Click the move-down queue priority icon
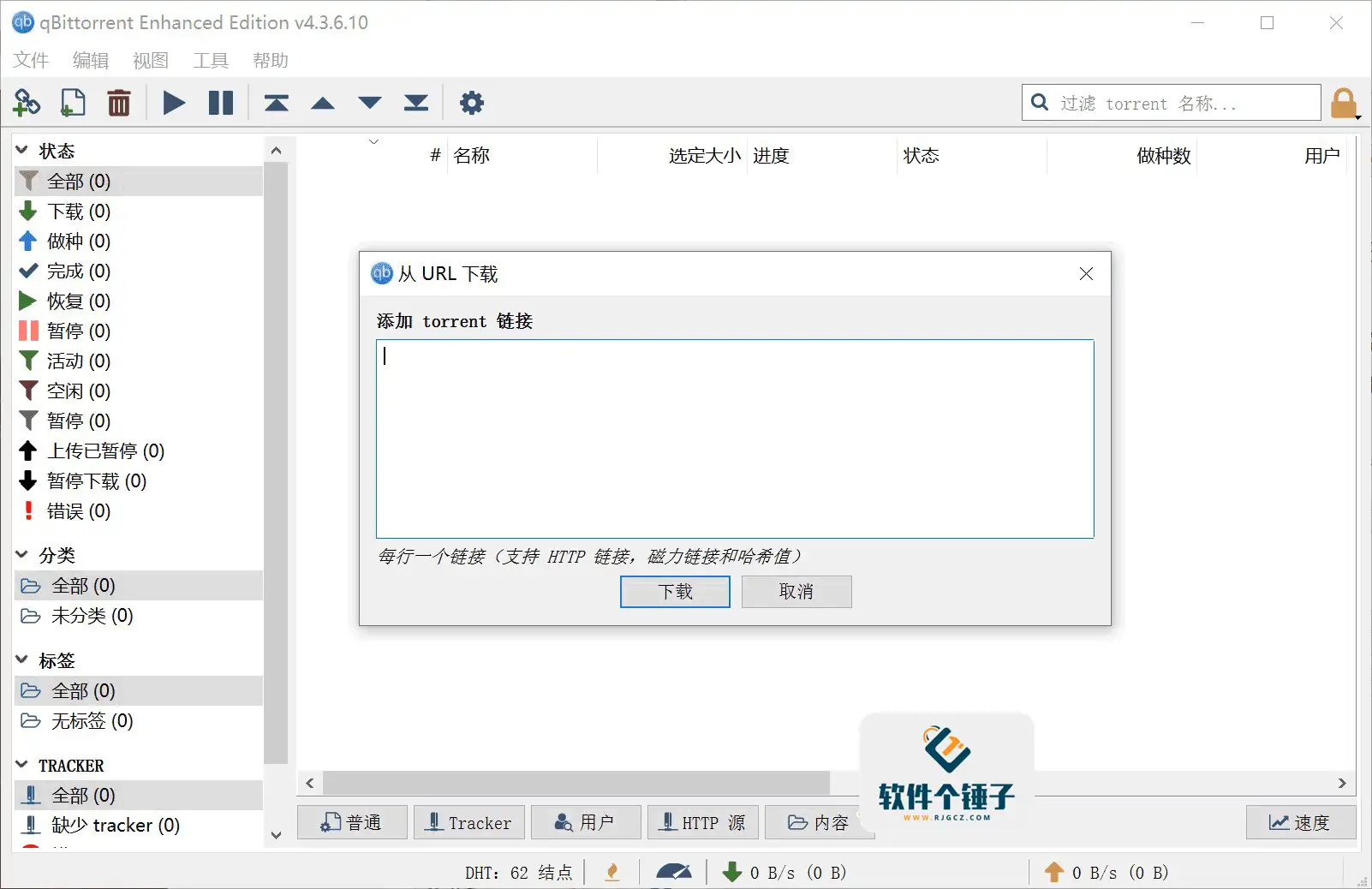The image size is (1372, 889). pyautogui.click(x=369, y=102)
